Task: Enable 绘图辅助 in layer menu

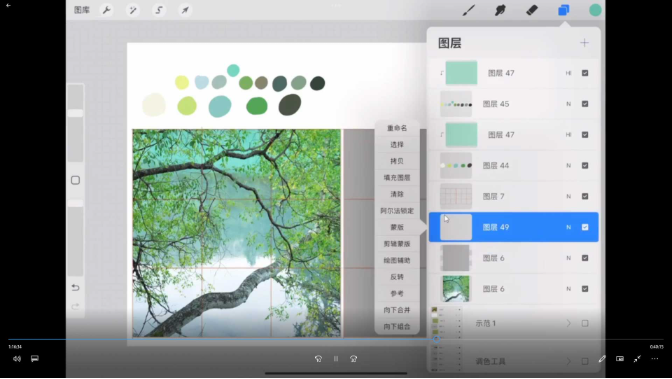Action: pyautogui.click(x=397, y=260)
